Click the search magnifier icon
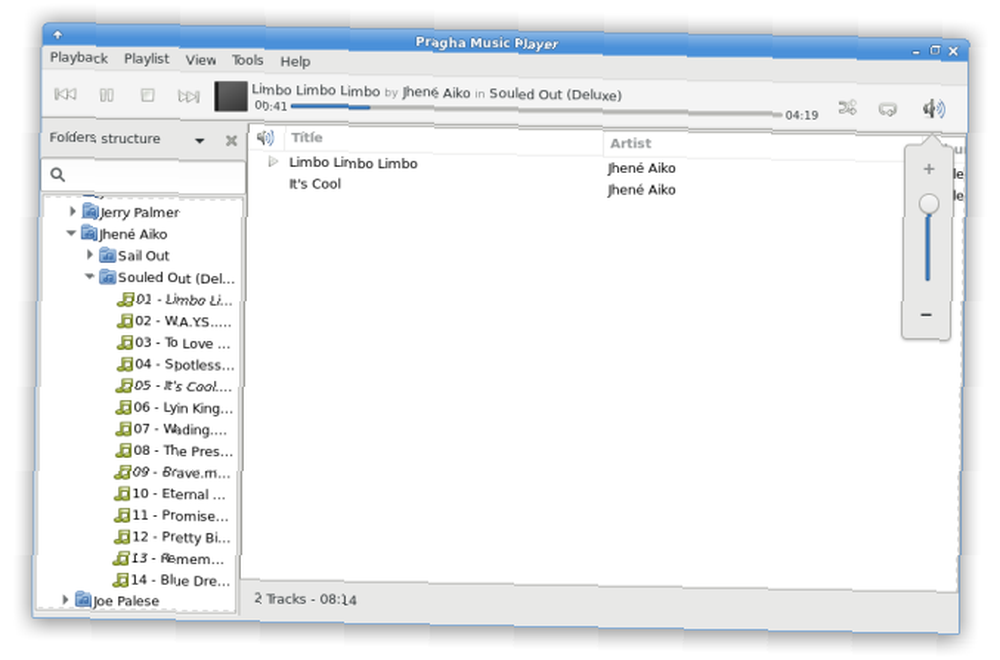 point(57,174)
